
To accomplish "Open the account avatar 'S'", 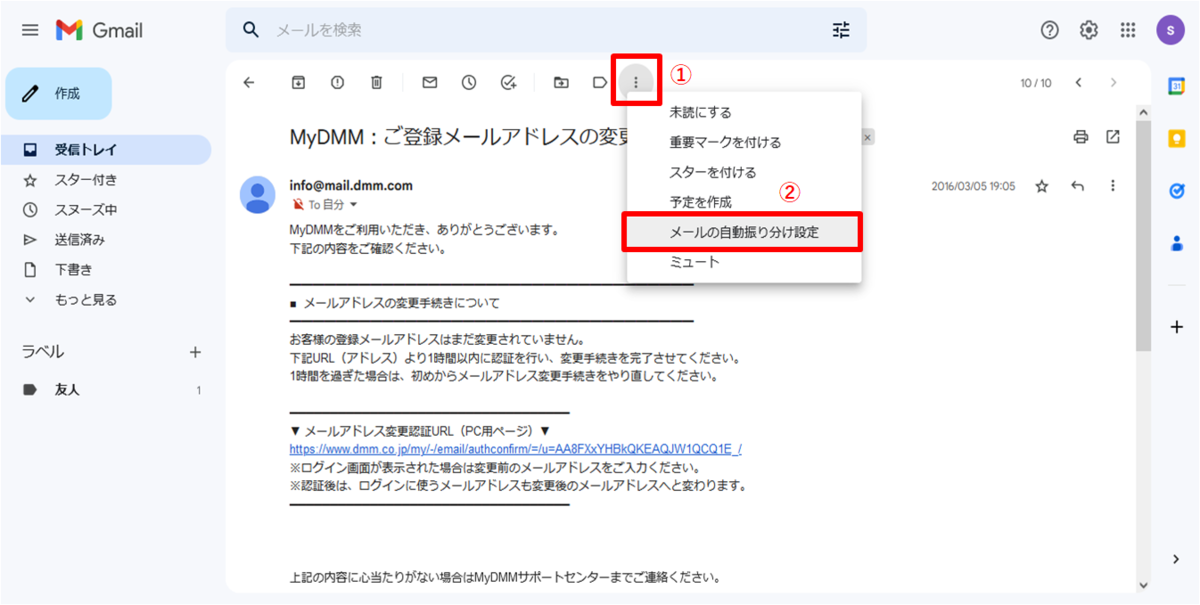I will 1171,30.
